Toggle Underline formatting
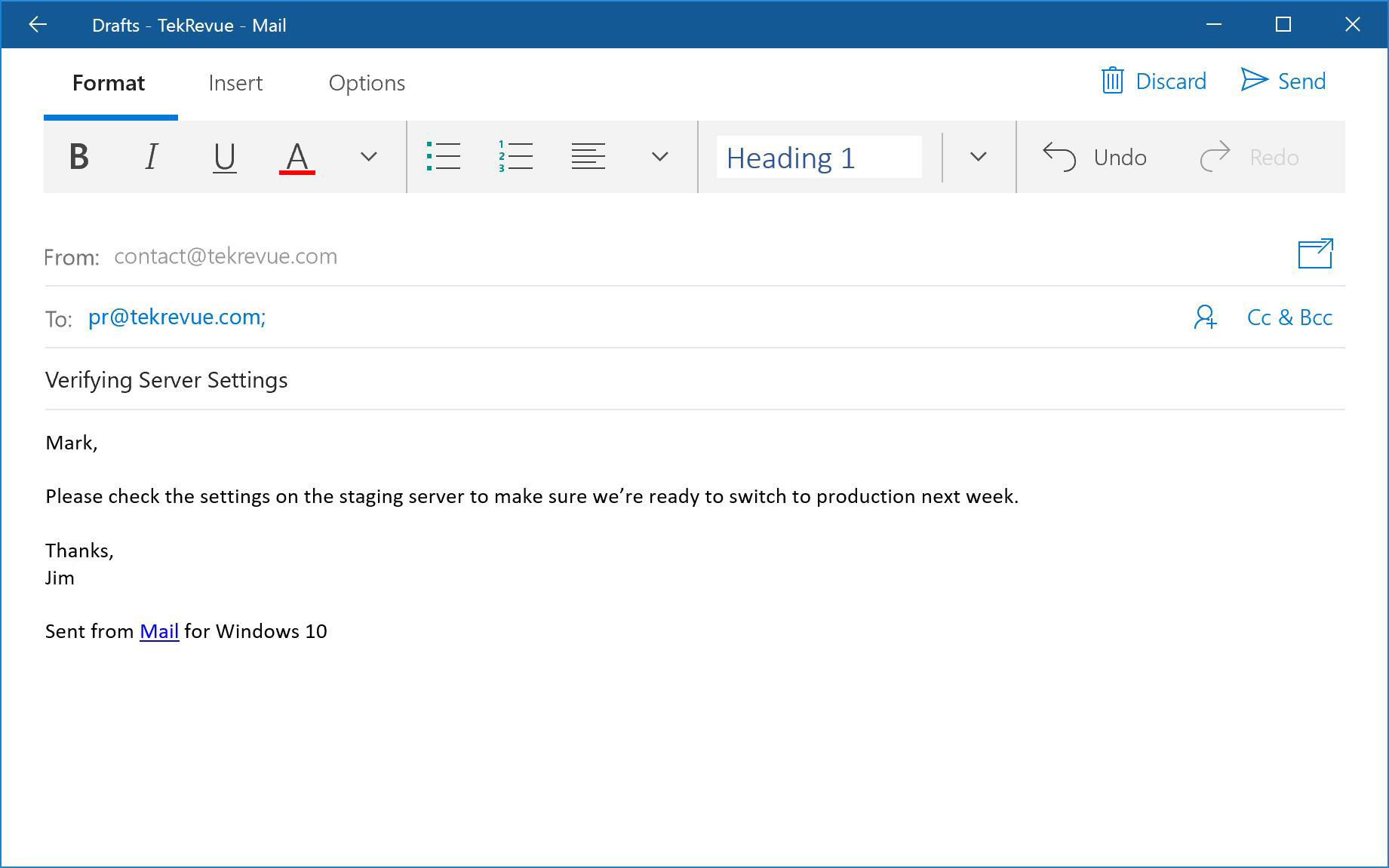Screen dimensions: 1389x868 point(224,158)
